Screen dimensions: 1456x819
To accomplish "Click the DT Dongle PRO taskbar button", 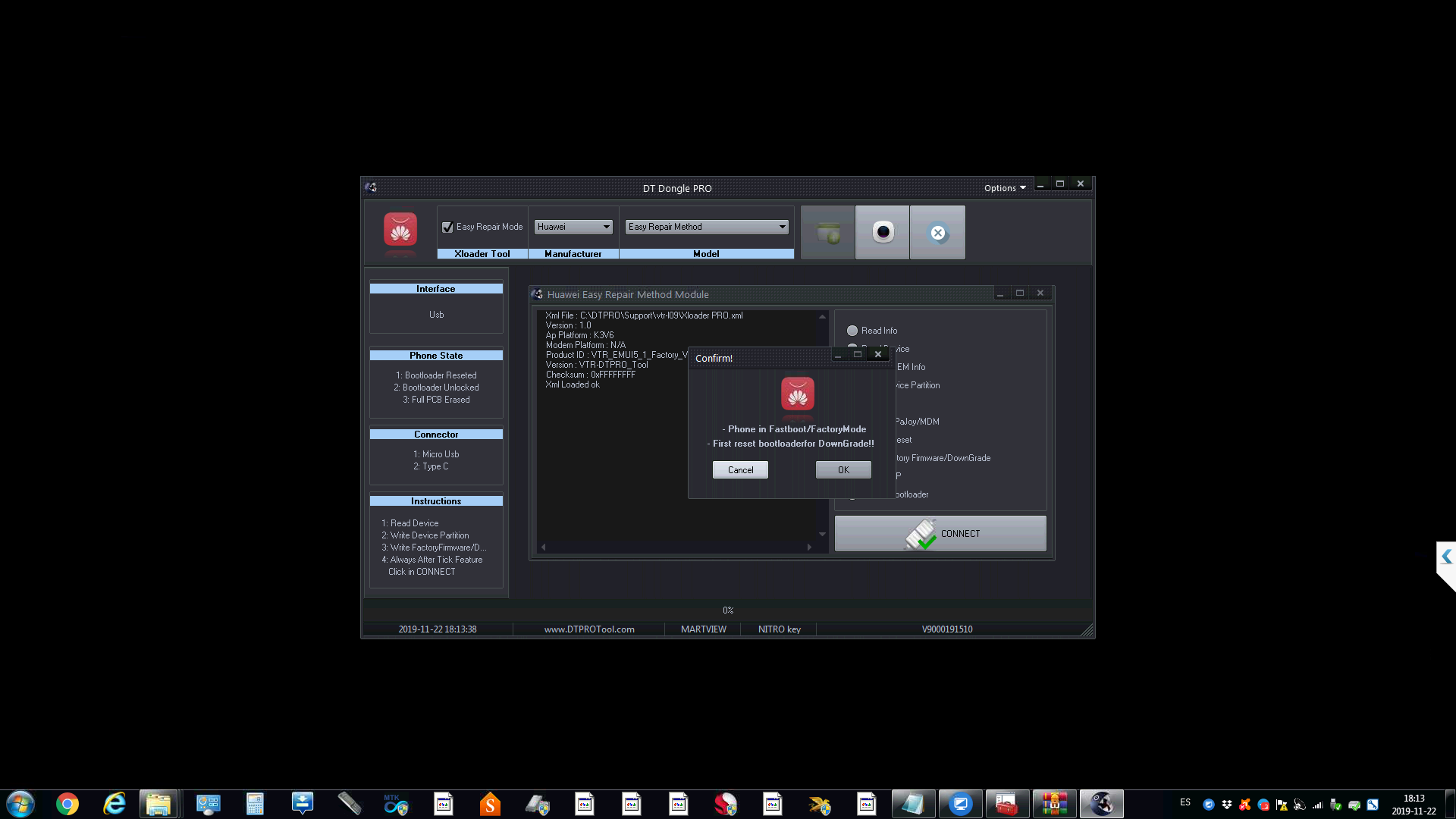I will point(1101,804).
